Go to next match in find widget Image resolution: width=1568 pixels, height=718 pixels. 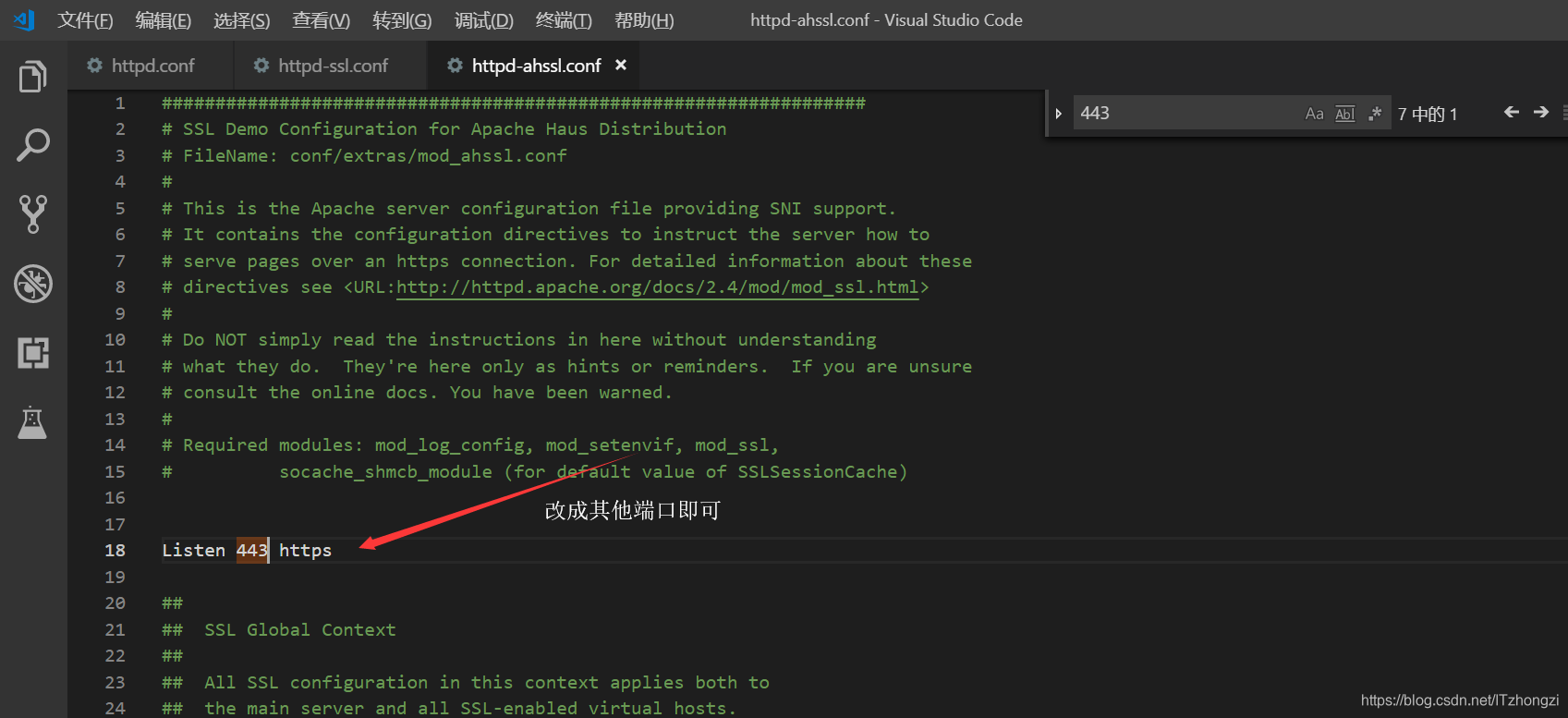tap(1541, 113)
